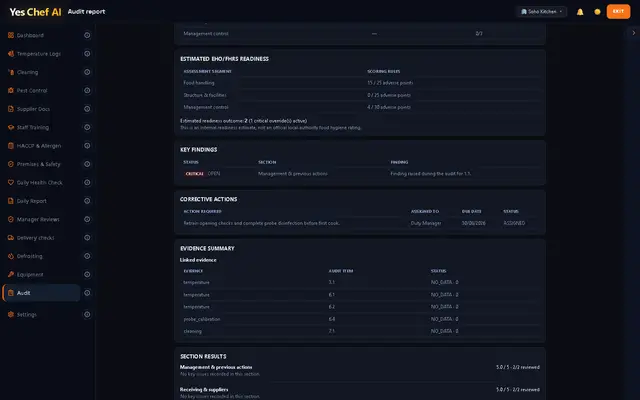This screenshot has width=640, height=400.
Task: Click the 'Audit report' page title
Action: [x=87, y=12]
